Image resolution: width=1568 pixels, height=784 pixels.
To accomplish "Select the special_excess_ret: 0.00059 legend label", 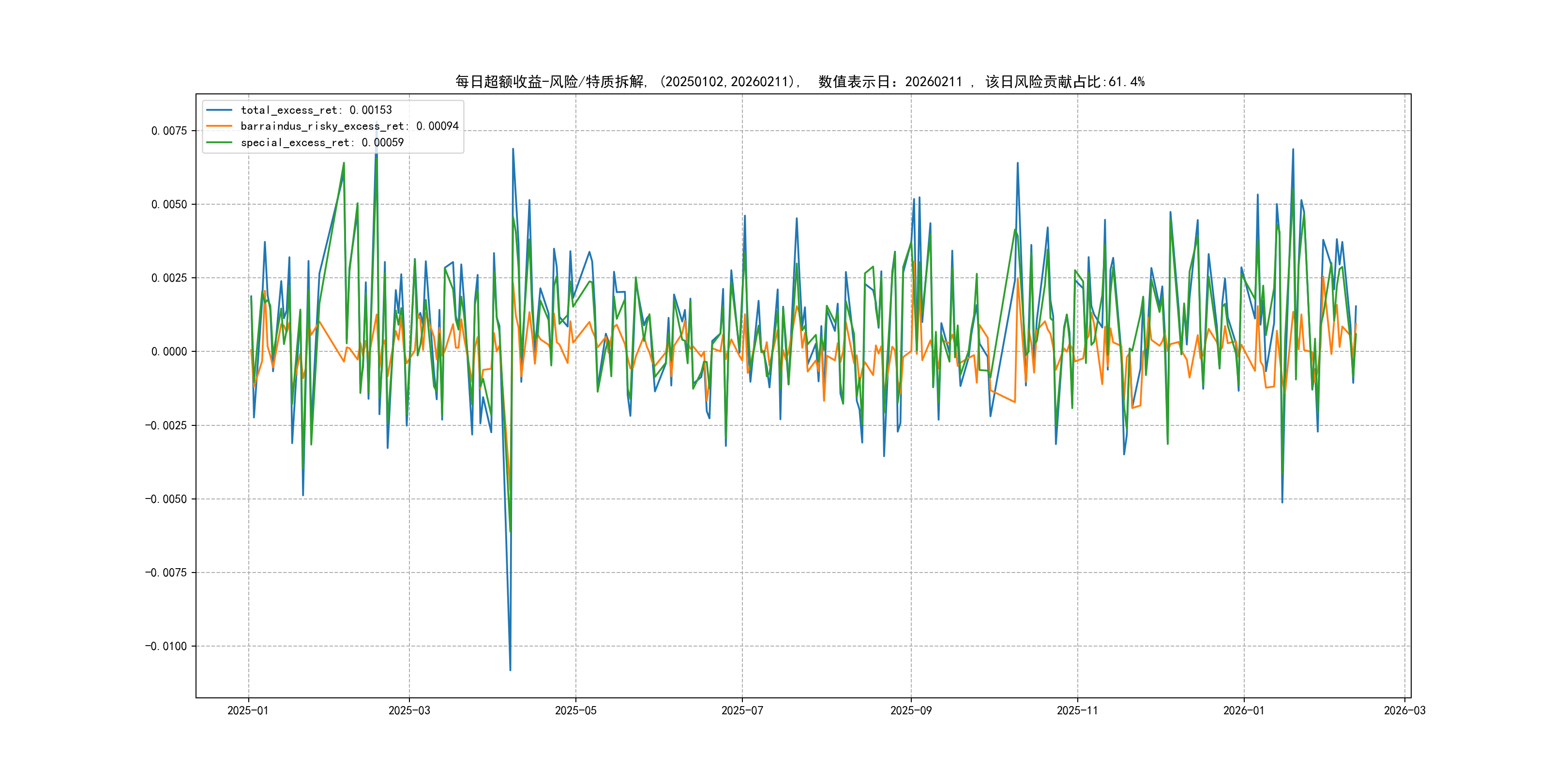I will (322, 142).
